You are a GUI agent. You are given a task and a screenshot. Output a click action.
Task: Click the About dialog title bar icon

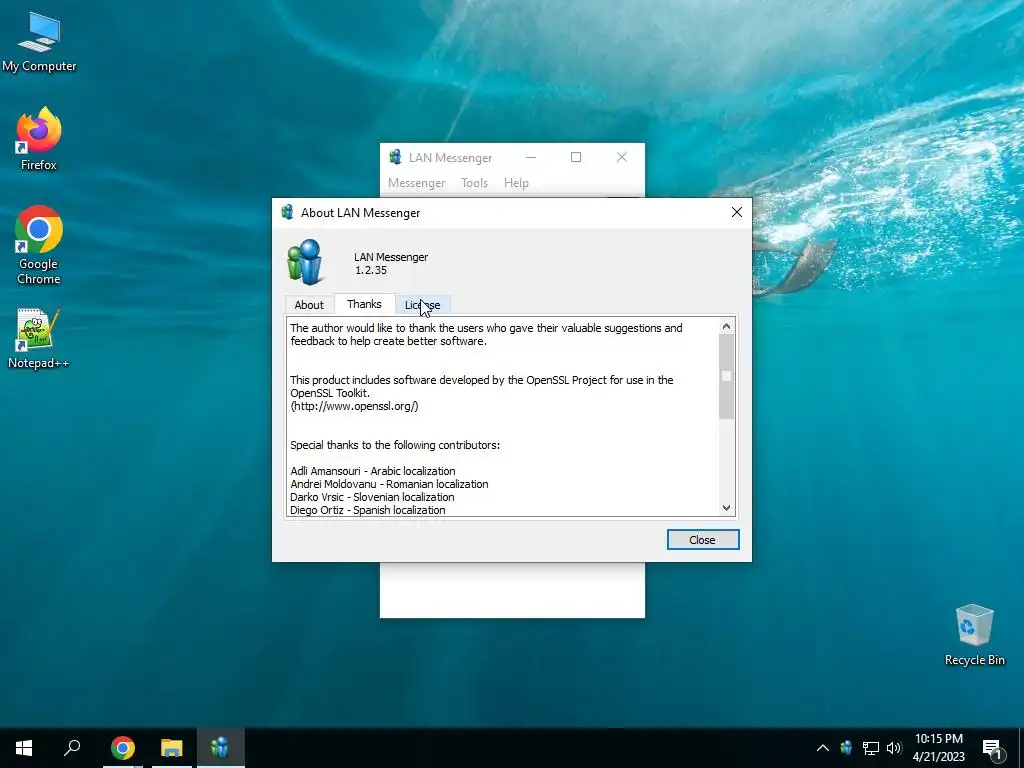pyautogui.click(x=287, y=212)
